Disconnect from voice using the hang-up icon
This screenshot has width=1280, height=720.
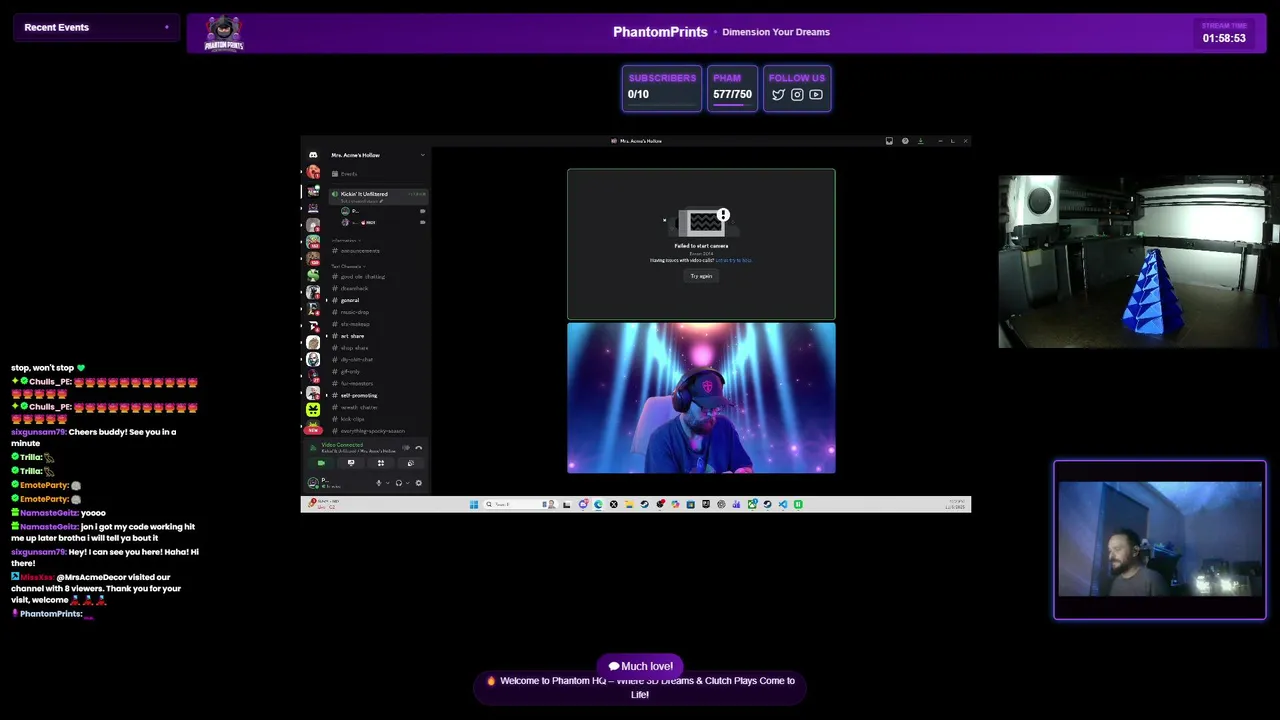(418, 448)
